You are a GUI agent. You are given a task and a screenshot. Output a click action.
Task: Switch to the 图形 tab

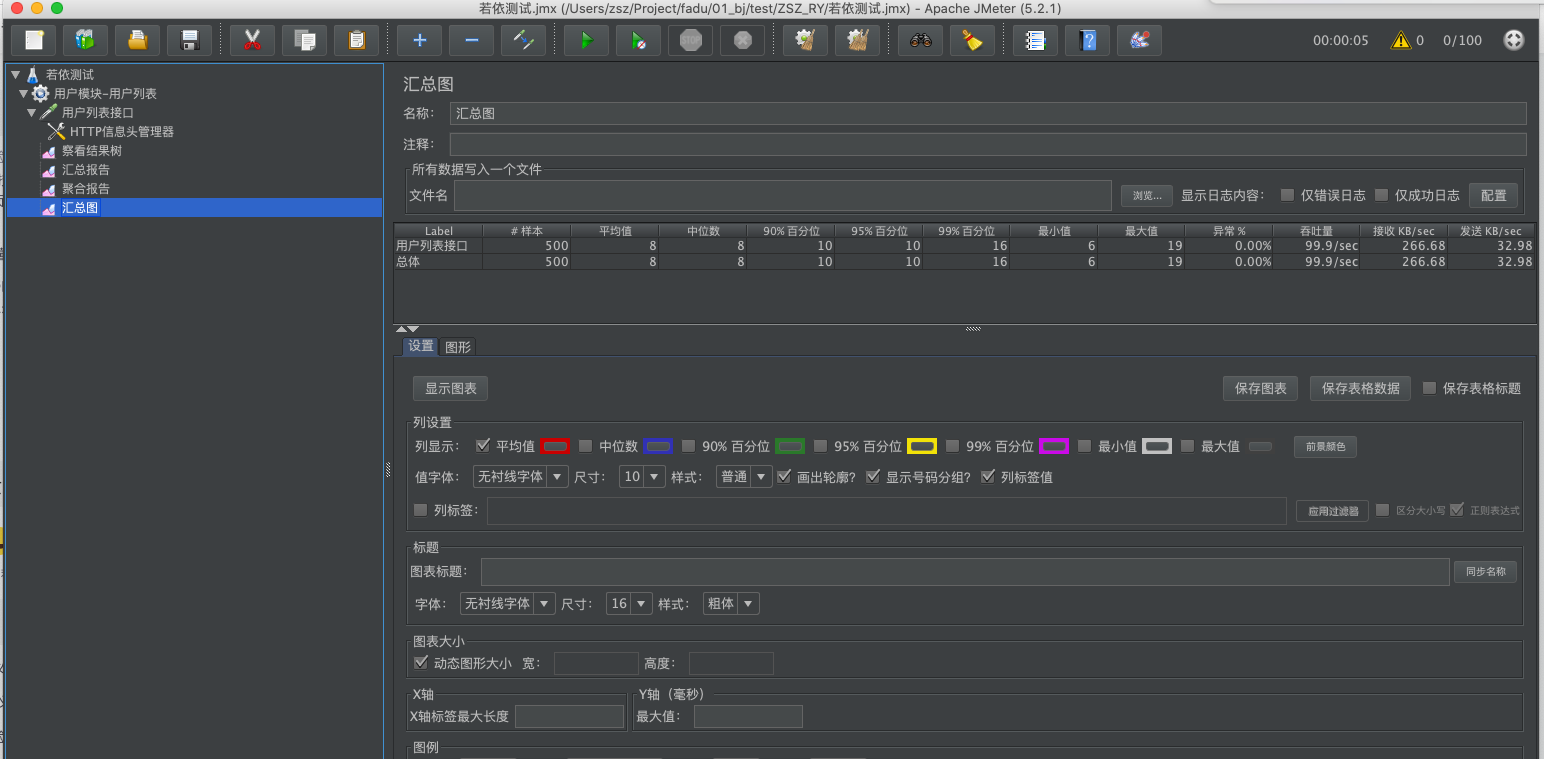[458, 347]
